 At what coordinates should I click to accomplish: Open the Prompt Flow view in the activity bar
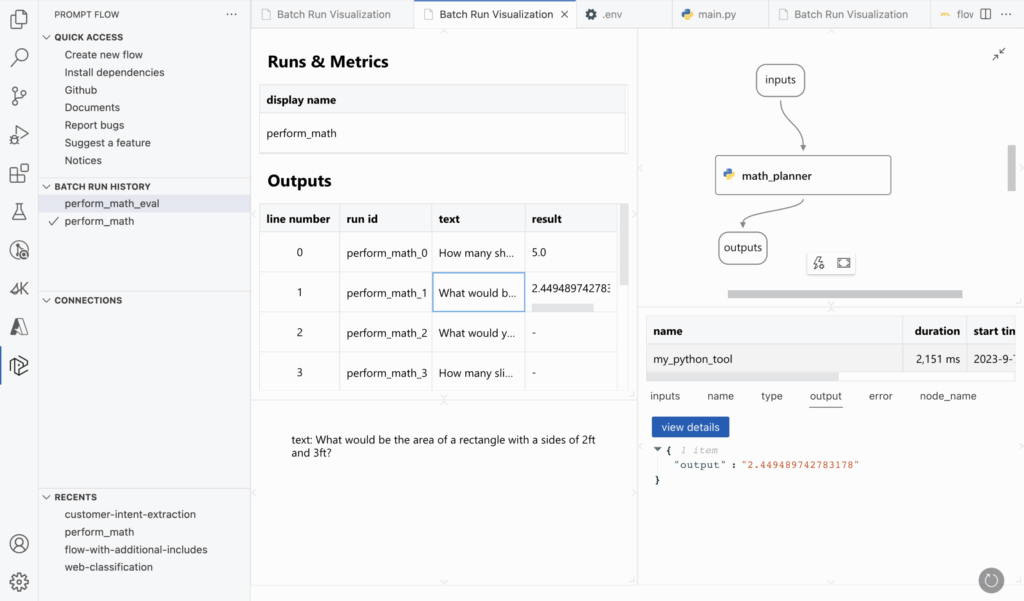click(x=19, y=365)
